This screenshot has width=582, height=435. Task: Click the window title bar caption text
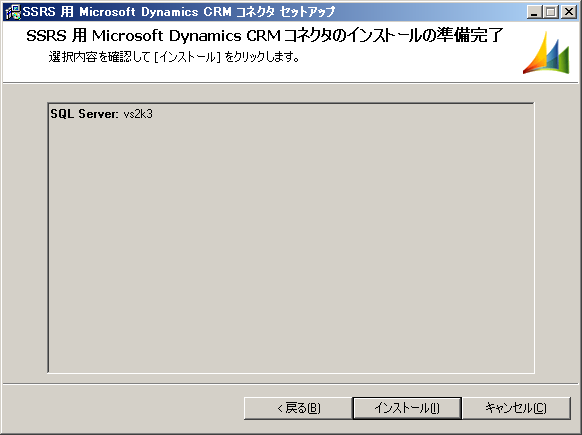(x=179, y=12)
